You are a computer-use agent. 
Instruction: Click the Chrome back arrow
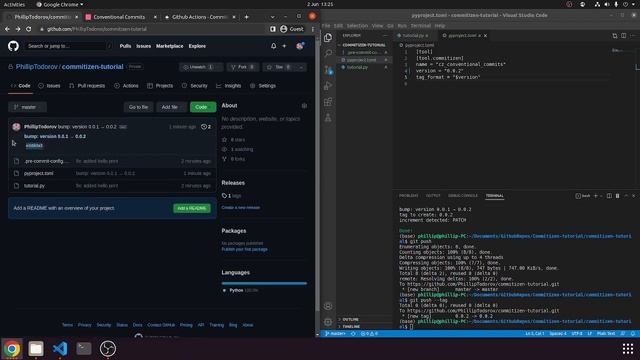pyautogui.click(x=7, y=29)
